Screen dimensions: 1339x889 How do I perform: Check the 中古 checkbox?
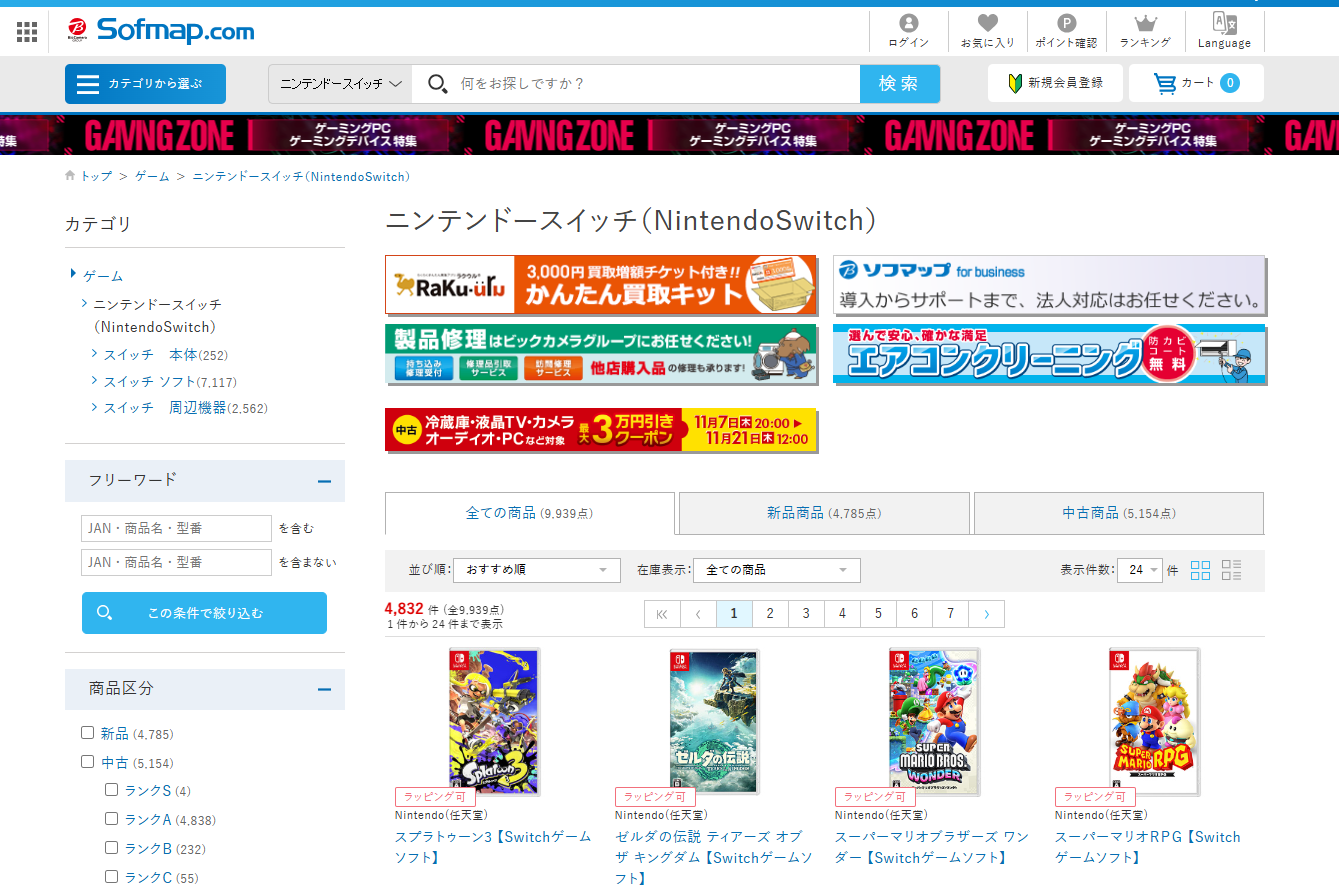[88, 762]
